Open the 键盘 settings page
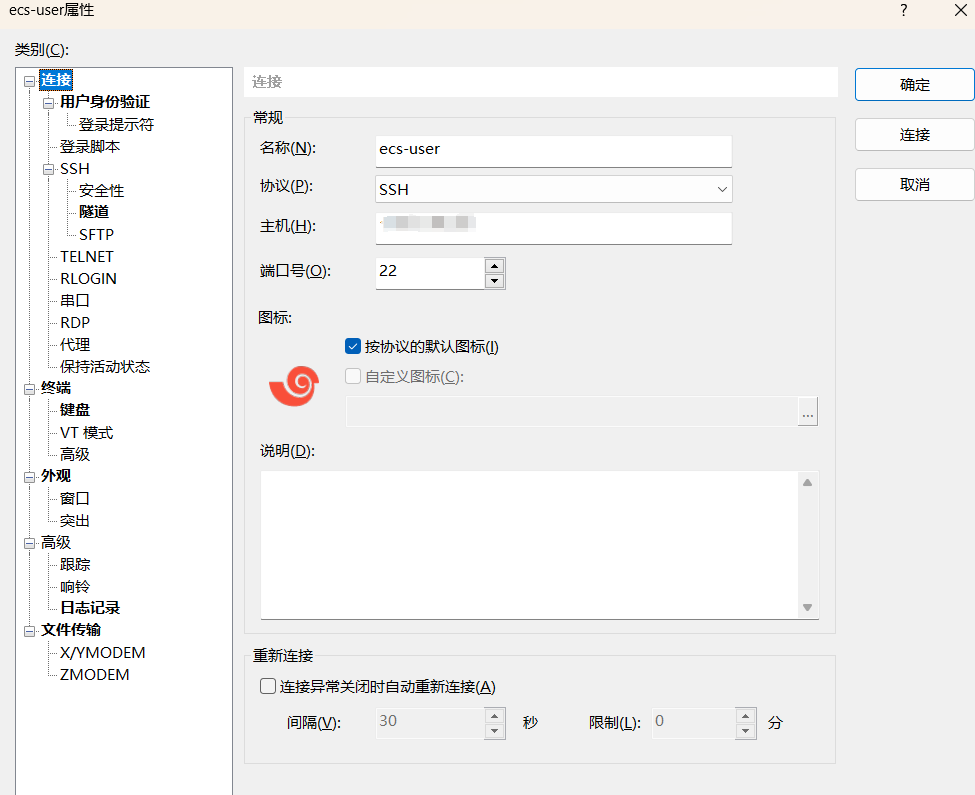The image size is (975, 795). coord(75,410)
